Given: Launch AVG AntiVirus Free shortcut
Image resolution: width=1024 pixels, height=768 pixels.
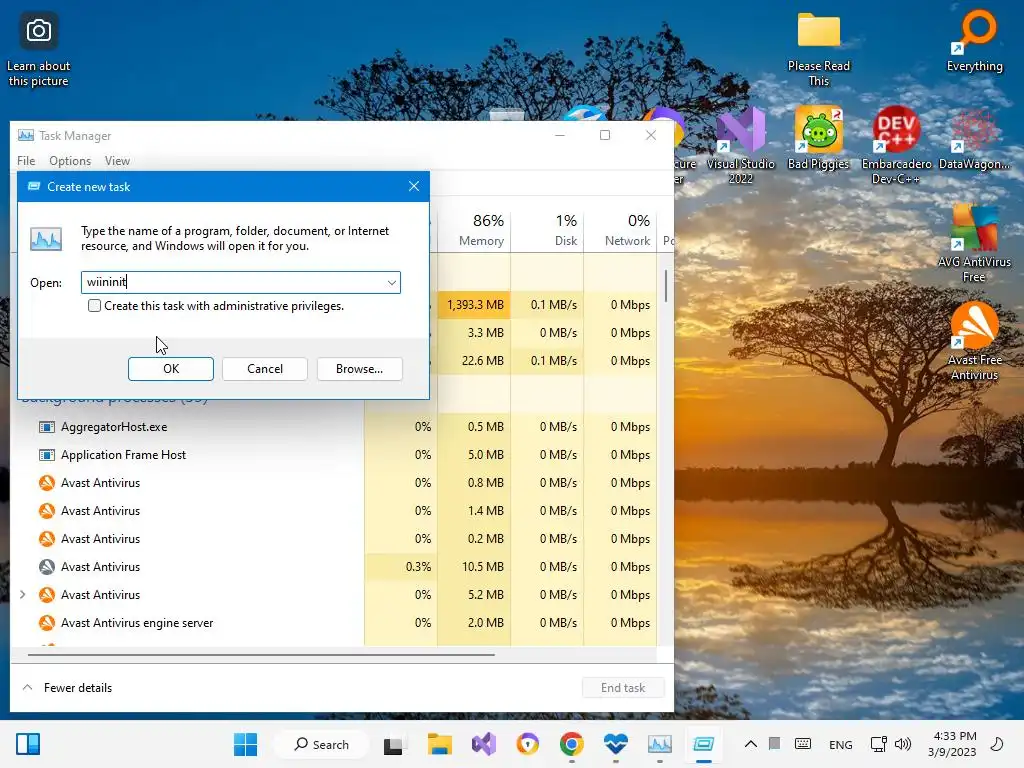Looking at the screenshot, I should point(974,244).
